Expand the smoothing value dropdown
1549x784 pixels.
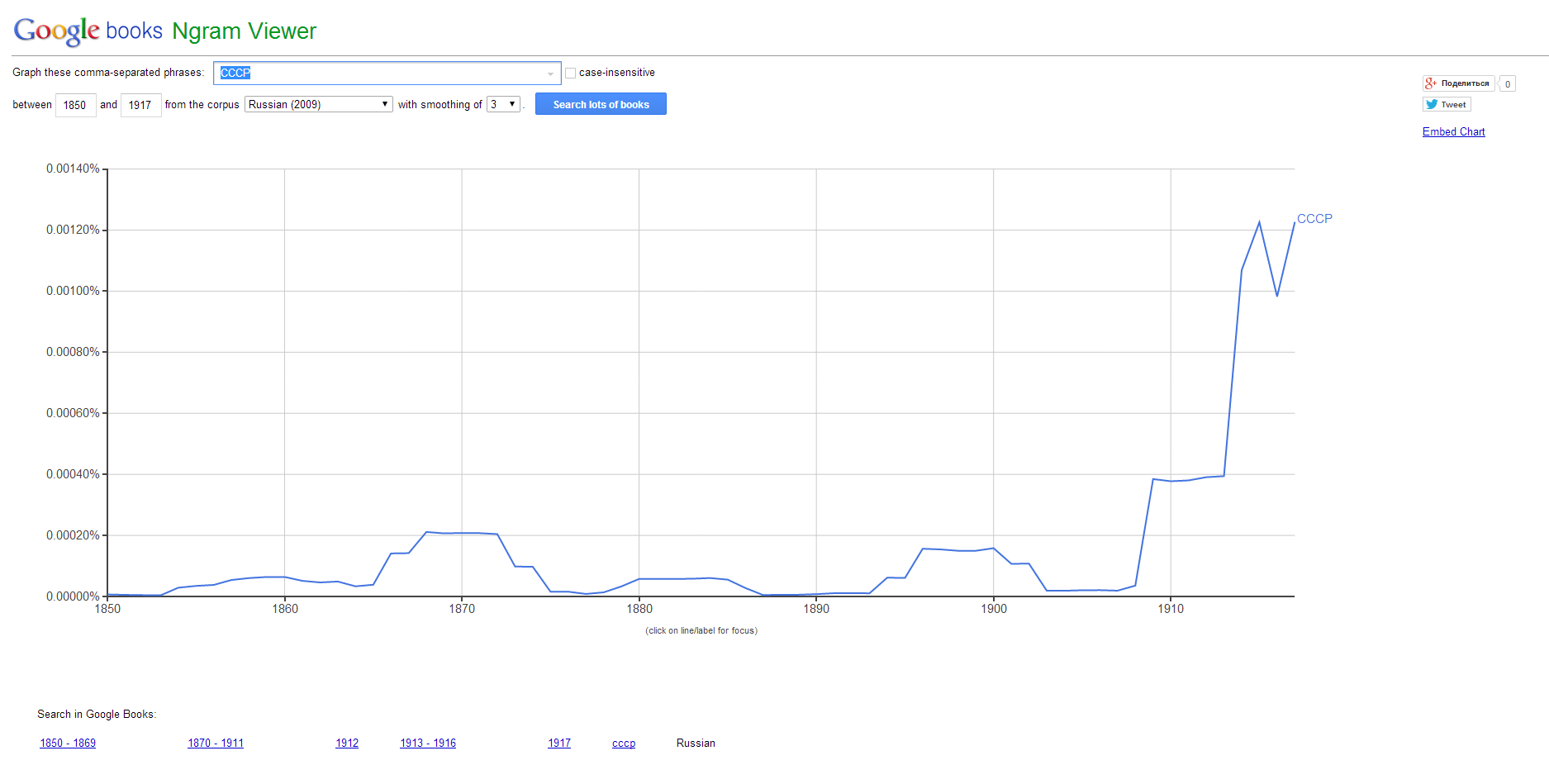click(x=503, y=104)
